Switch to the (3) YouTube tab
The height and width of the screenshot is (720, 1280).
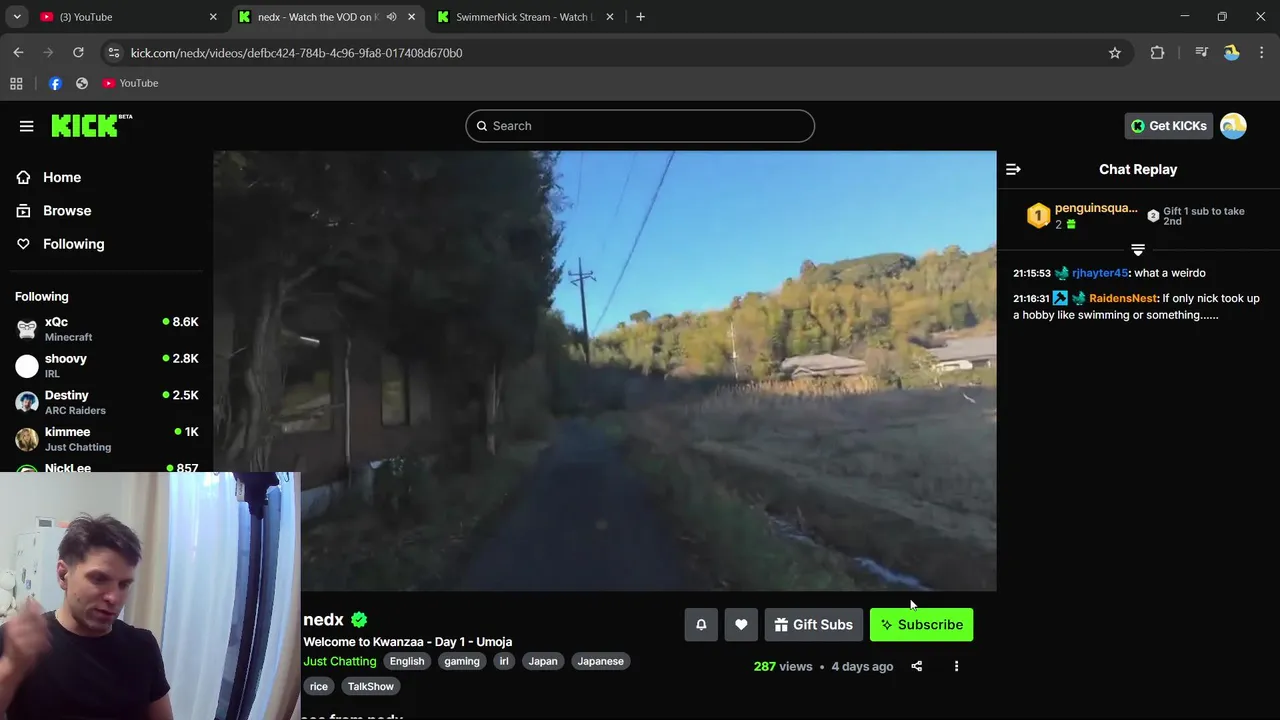click(x=128, y=17)
